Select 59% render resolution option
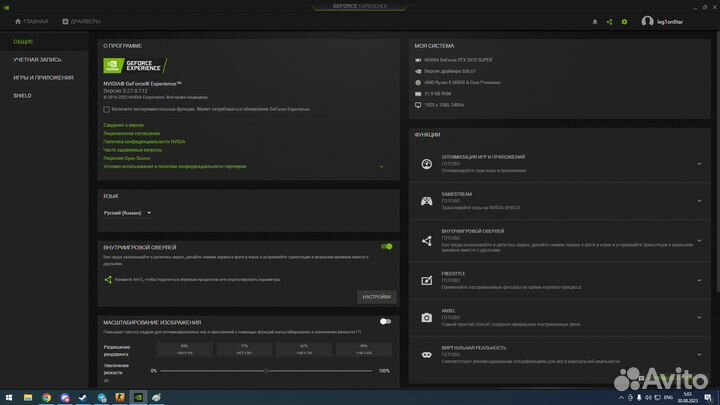 click(364, 349)
